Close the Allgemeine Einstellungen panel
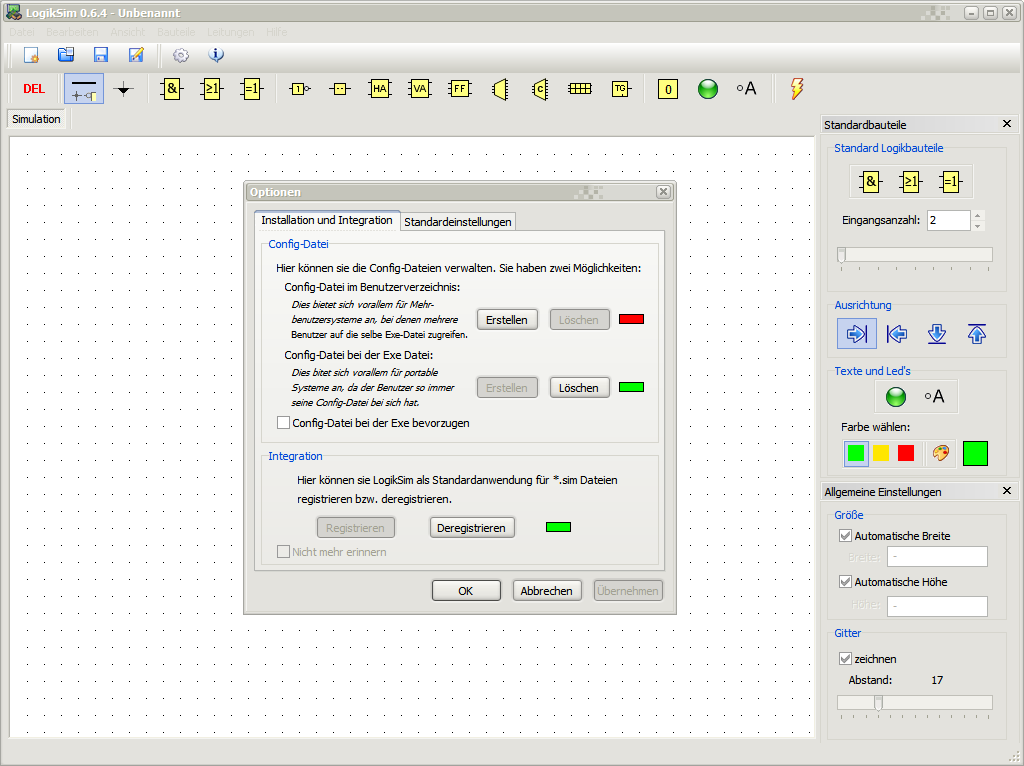 (x=1006, y=491)
